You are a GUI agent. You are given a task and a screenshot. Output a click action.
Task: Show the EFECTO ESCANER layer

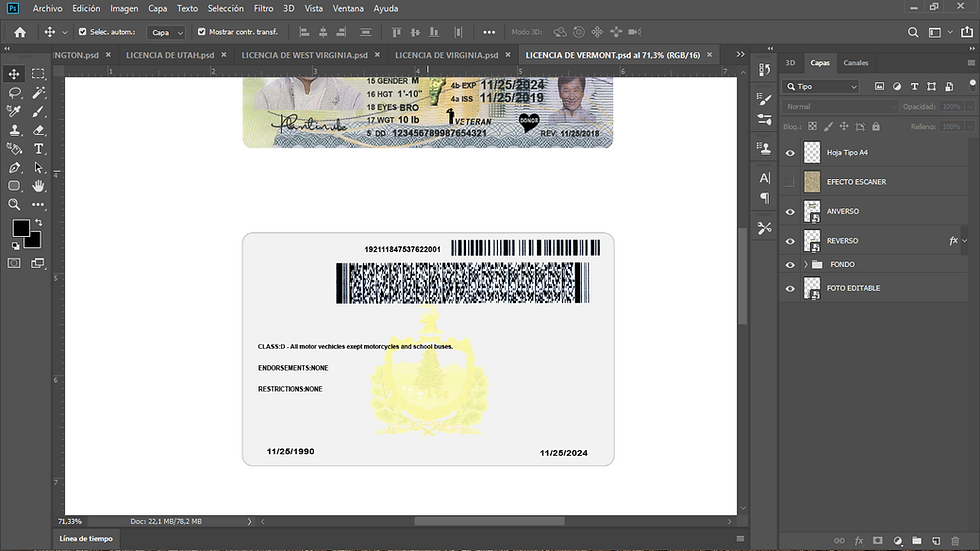[x=790, y=182]
